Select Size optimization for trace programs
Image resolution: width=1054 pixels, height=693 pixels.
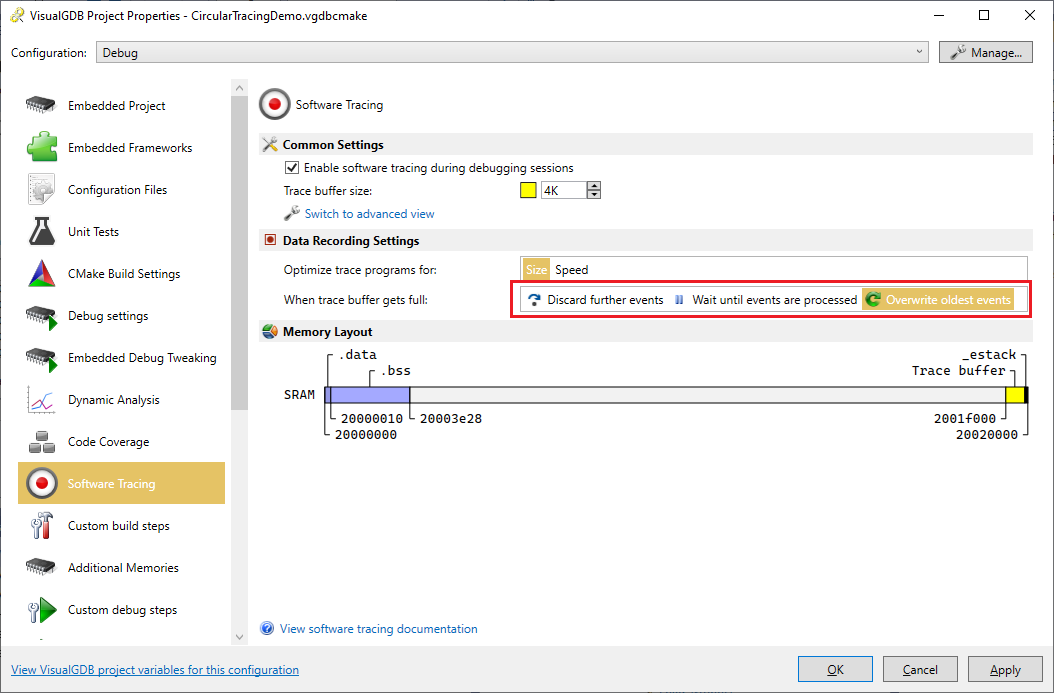point(536,270)
